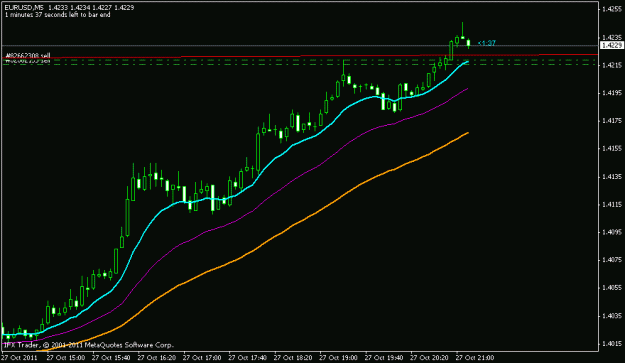625x363 pixels.
Task: Click the '27 Oct 19:00' time axis label
Action: (x=338, y=358)
